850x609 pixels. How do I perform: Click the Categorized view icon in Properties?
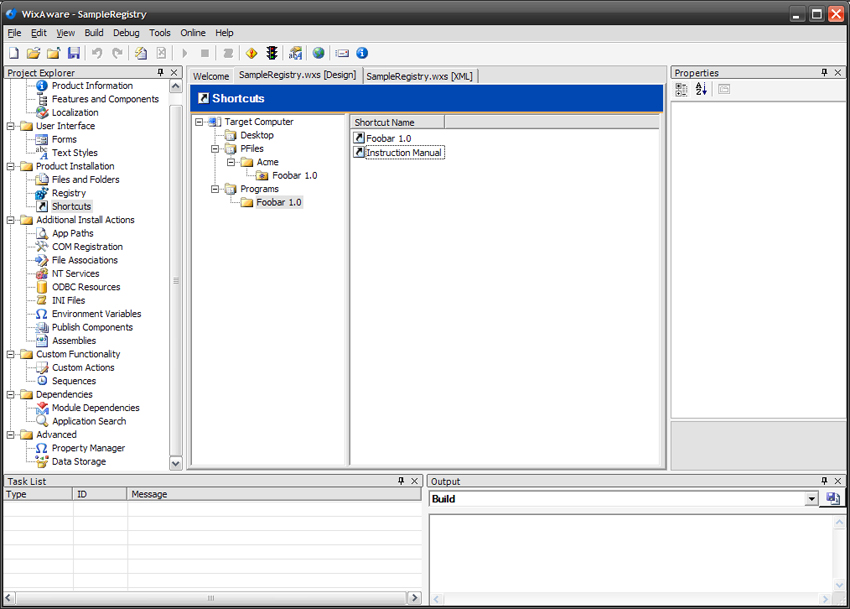(x=681, y=89)
